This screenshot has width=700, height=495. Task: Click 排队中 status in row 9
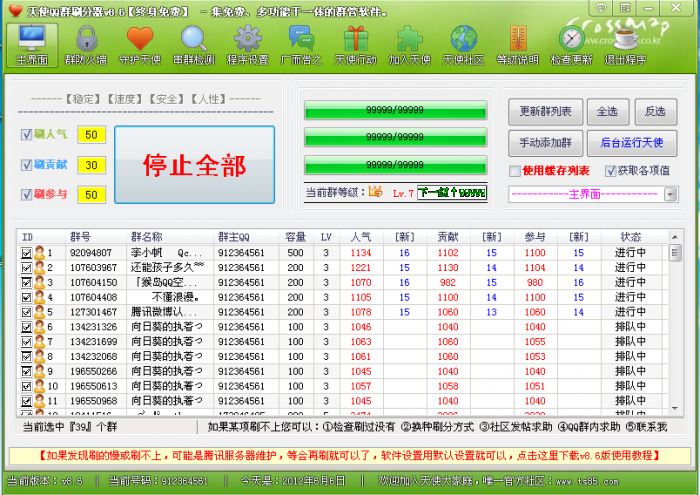[630, 371]
